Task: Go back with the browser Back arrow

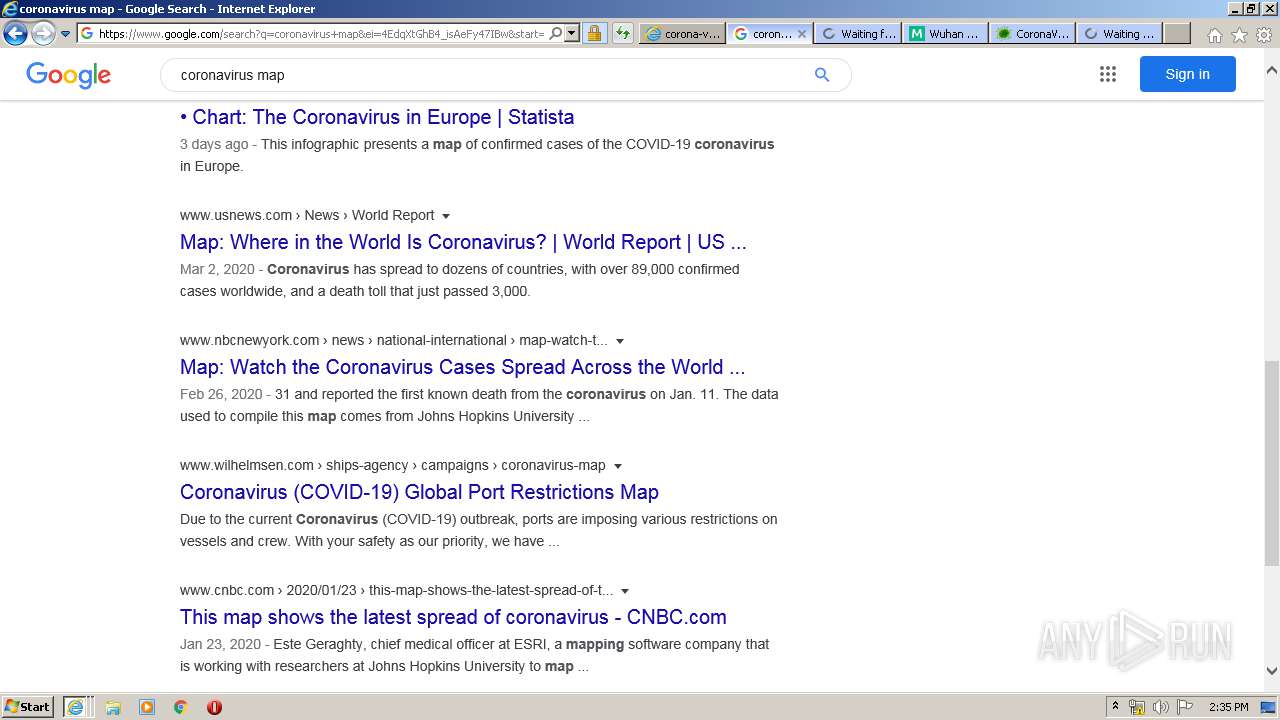Action: click(x=15, y=33)
